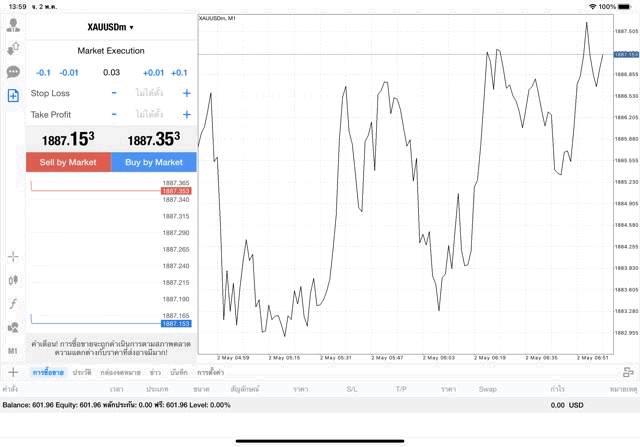Click the Take Profit value field
This screenshot has width=640, height=447.
coord(150,115)
